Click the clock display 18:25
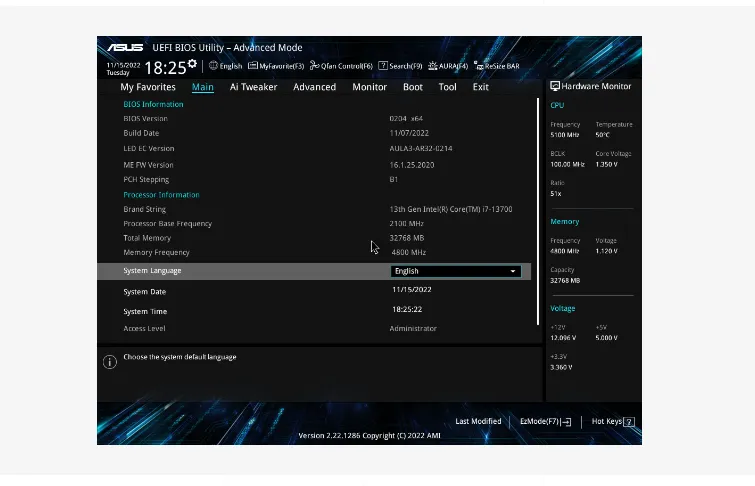 point(165,68)
